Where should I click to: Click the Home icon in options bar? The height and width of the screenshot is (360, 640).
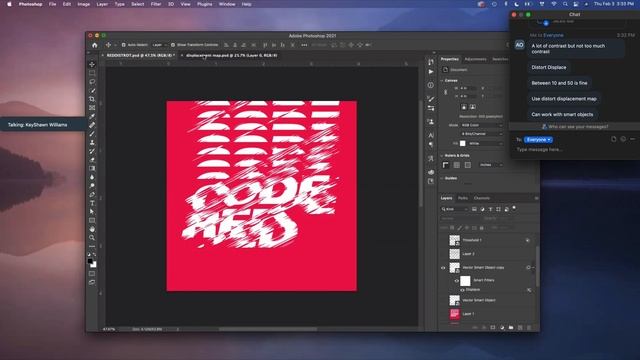(x=95, y=45)
